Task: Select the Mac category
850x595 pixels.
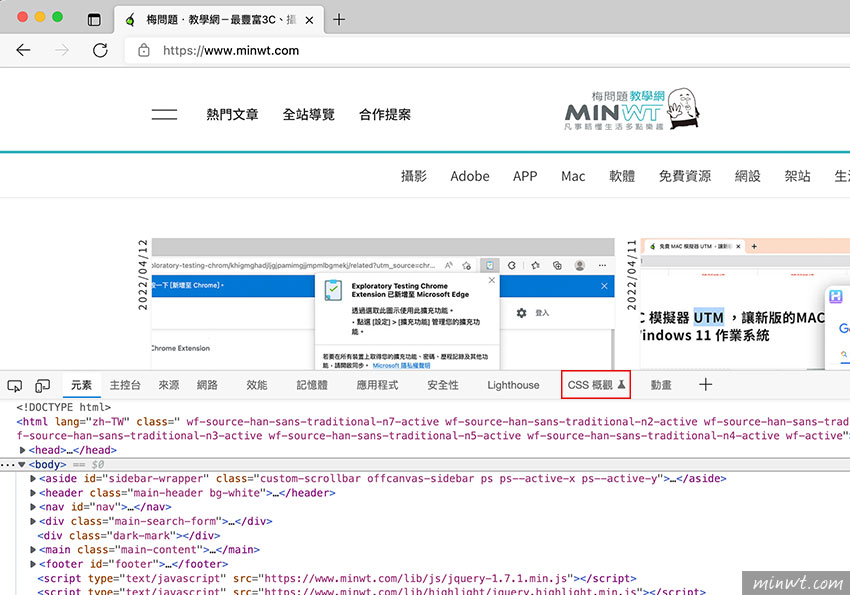Action: 573,176
